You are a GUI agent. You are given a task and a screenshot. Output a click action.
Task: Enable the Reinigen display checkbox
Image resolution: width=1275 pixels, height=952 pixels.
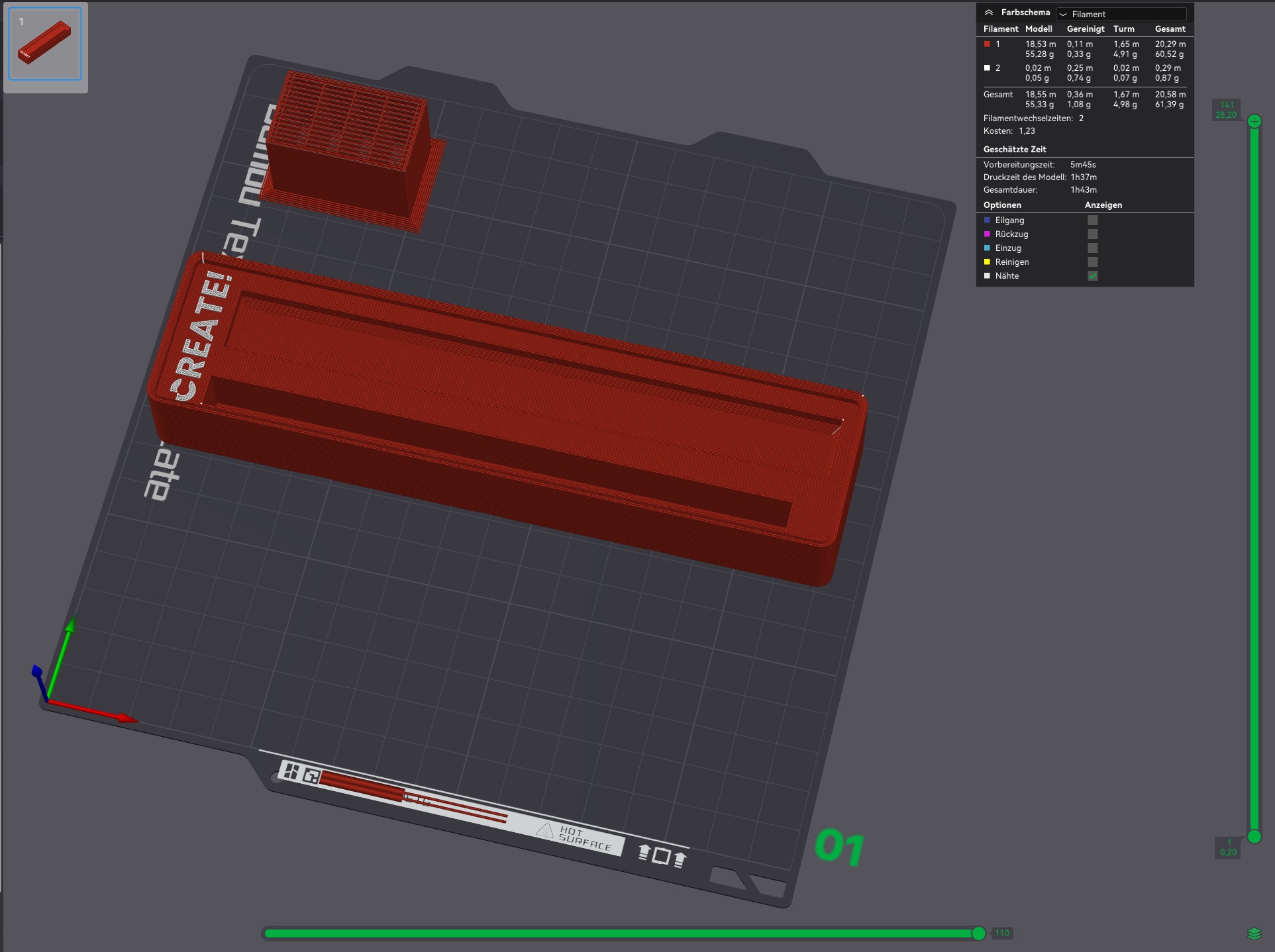point(1092,262)
